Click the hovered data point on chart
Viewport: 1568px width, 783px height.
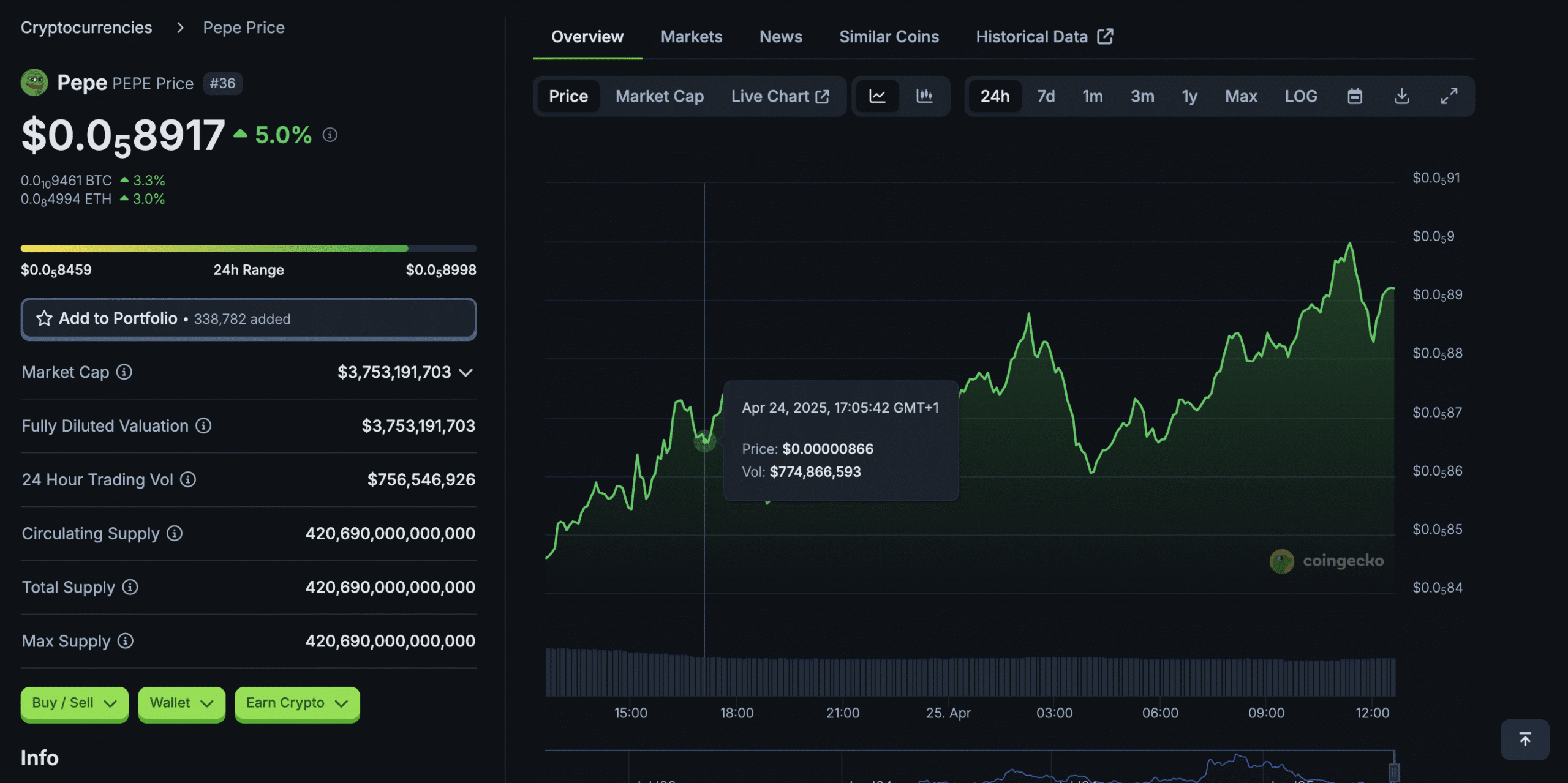coord(704,440)
